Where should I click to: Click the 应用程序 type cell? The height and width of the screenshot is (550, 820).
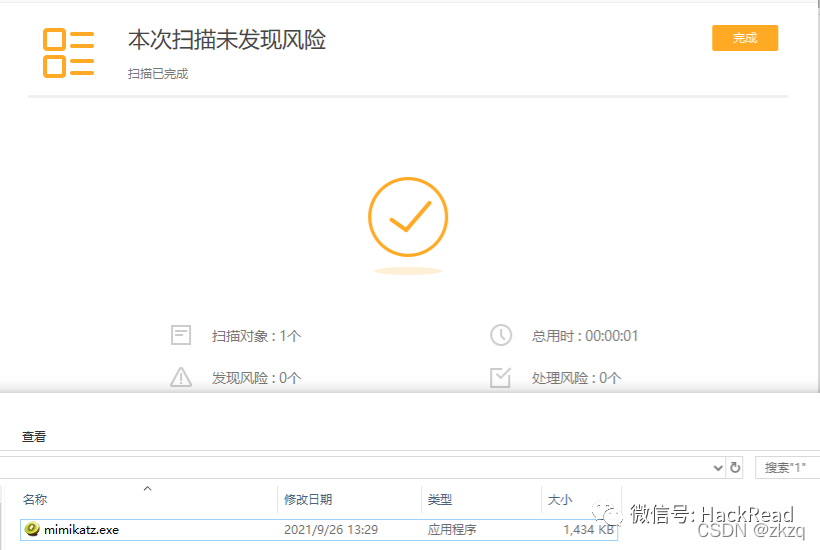click(x=452, y=530)
